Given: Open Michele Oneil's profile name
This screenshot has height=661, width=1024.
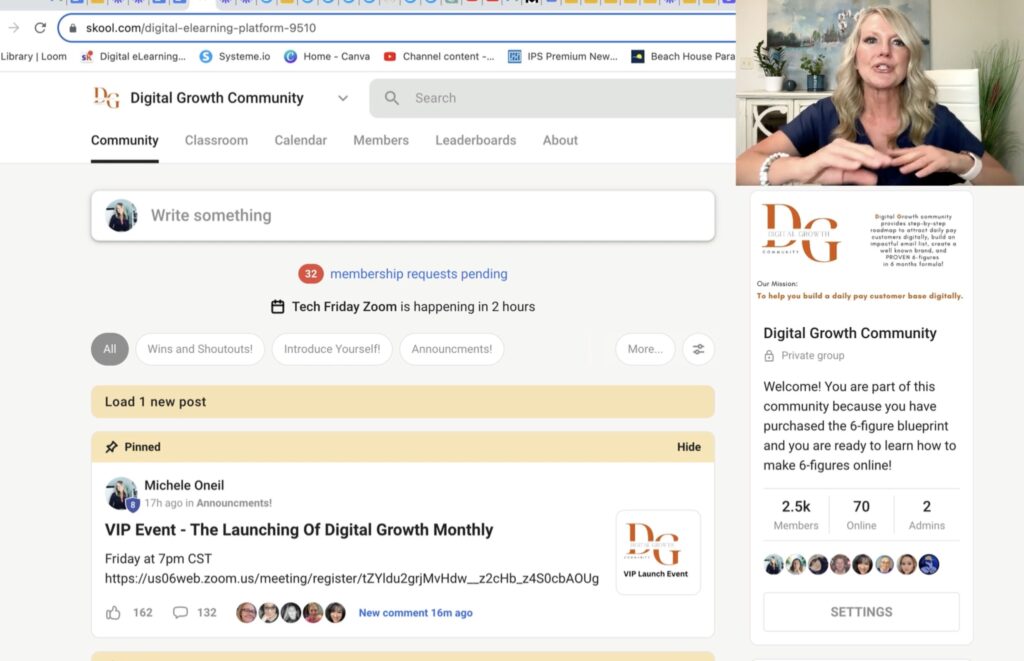Looking at the screenshot, I should pyautogui.click(x=184, y=485).
